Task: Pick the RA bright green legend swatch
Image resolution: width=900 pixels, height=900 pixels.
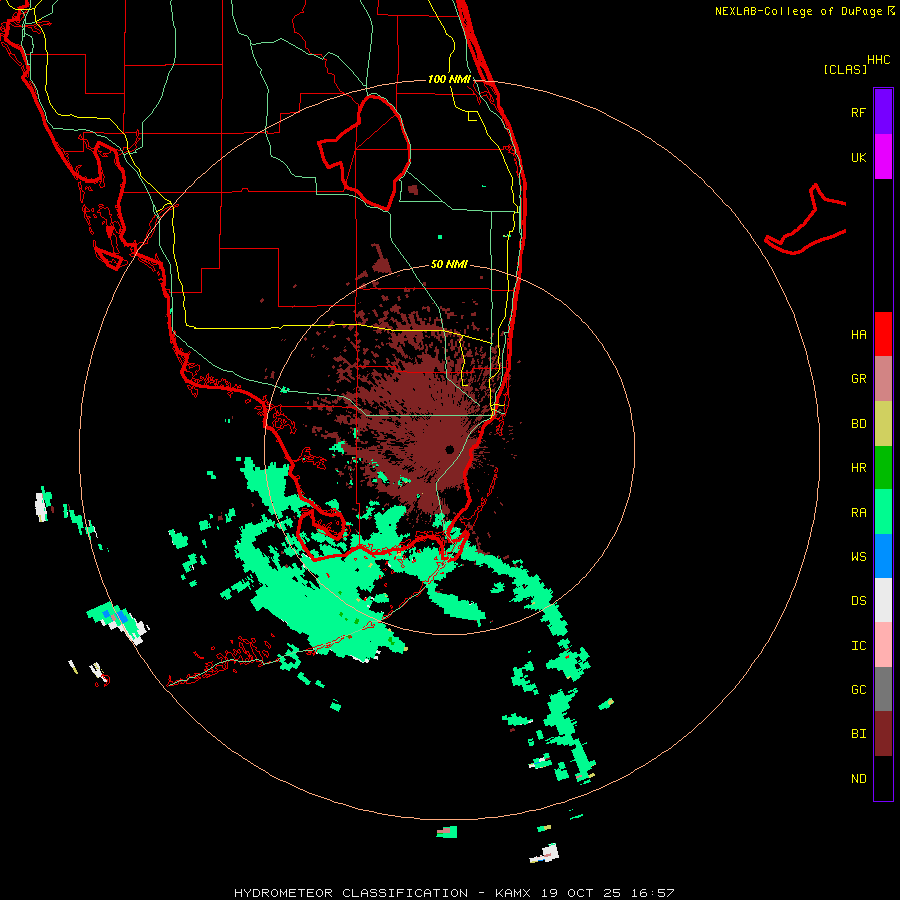Action: pos(883,512)
